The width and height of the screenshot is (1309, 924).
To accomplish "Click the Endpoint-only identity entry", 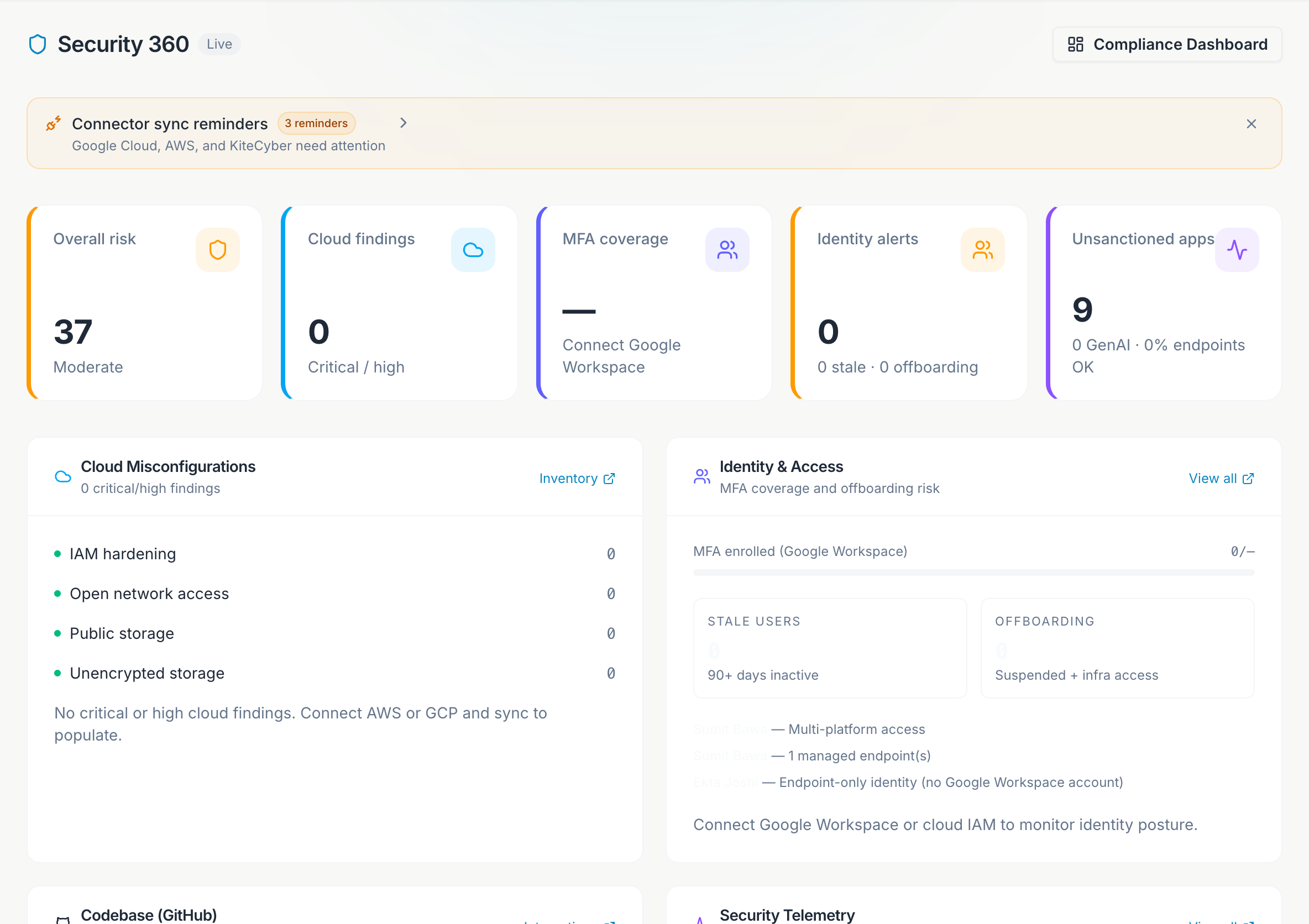I will (x=908, y=783).
